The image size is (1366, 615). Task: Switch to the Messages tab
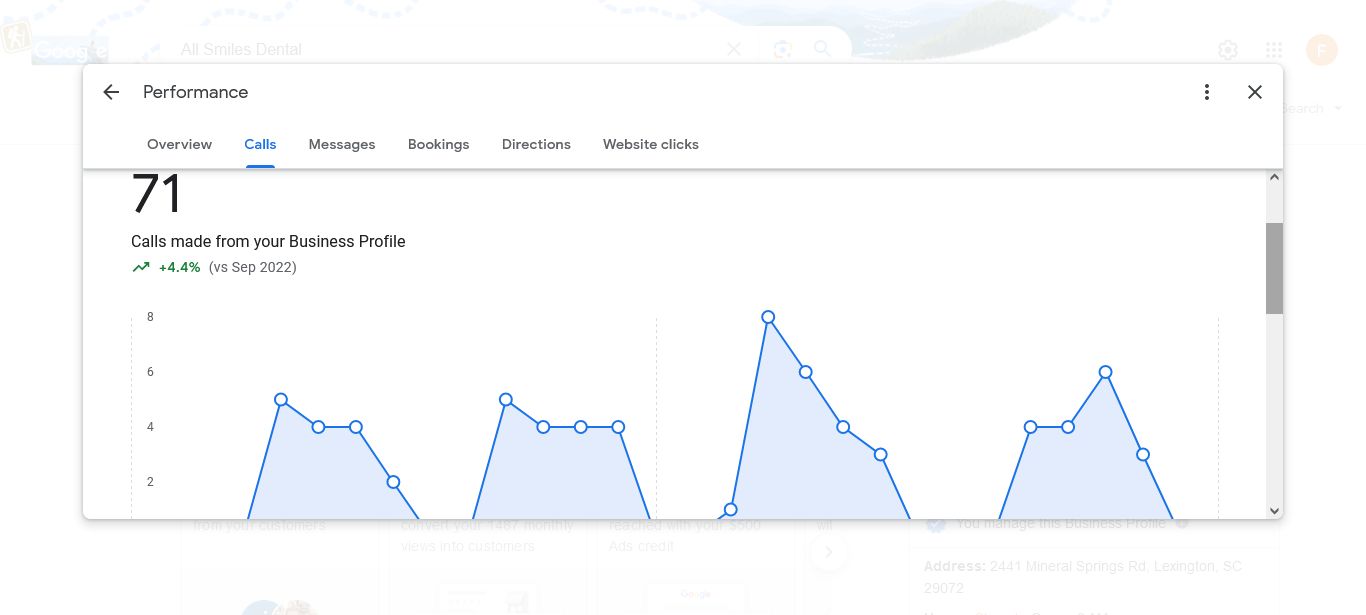[x=342, y=144]
